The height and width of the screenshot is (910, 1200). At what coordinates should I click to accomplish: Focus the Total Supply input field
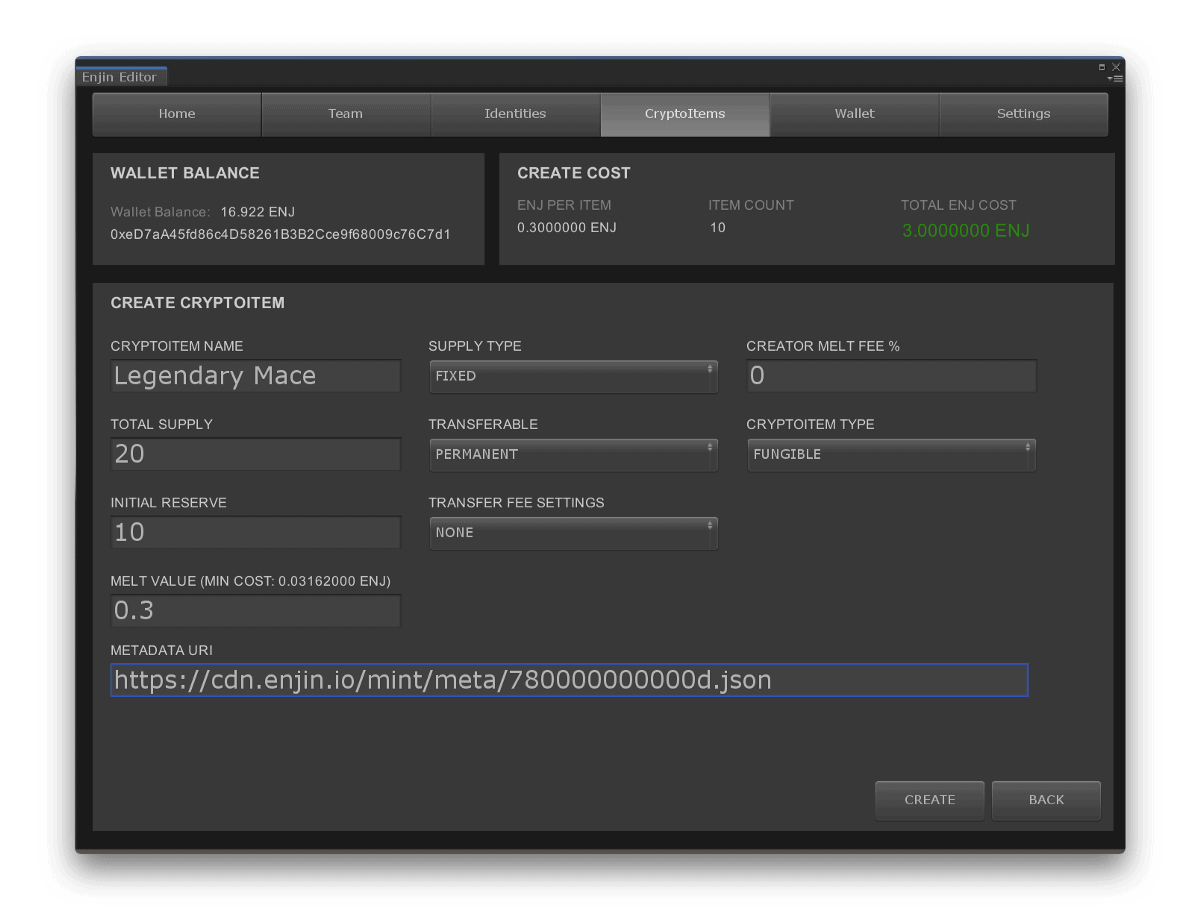255,454
